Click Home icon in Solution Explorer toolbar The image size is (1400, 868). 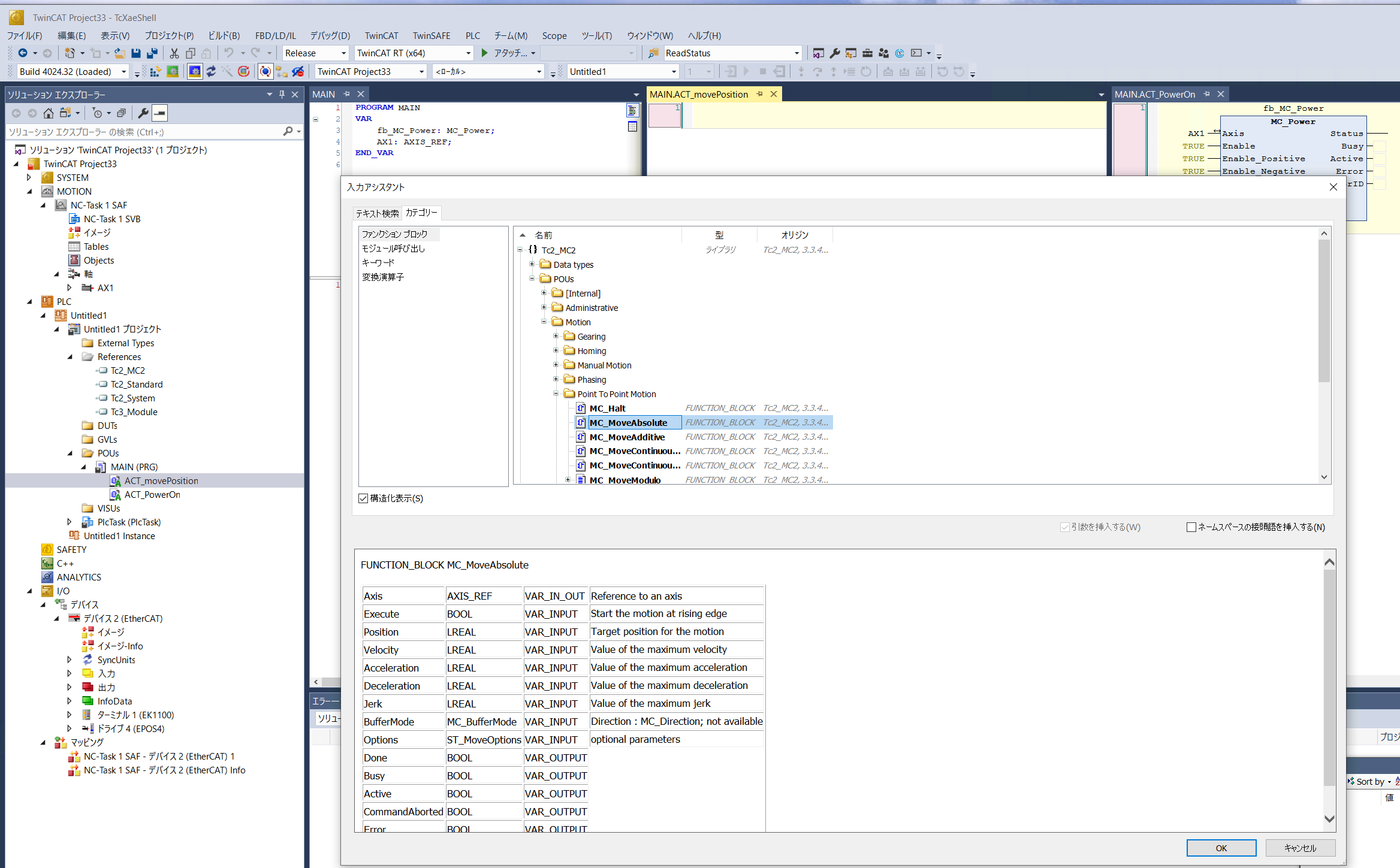[x=49, y=113]
